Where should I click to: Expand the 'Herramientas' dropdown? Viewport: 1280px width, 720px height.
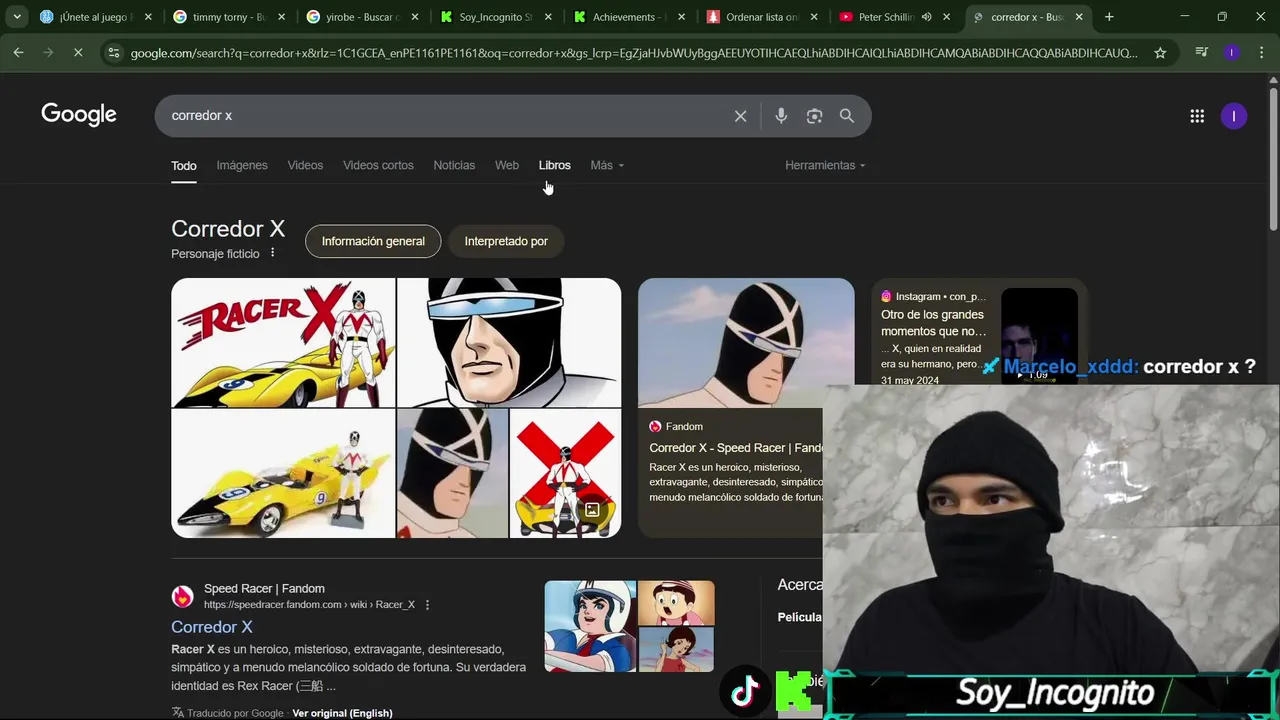coord(825,165)
